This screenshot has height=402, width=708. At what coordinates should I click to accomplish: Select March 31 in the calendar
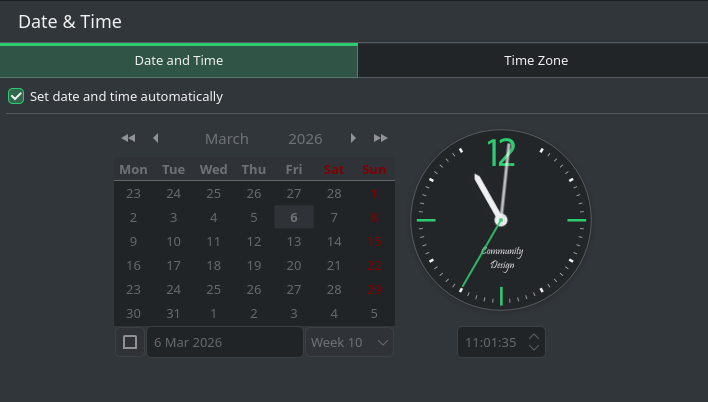point(173,313)
